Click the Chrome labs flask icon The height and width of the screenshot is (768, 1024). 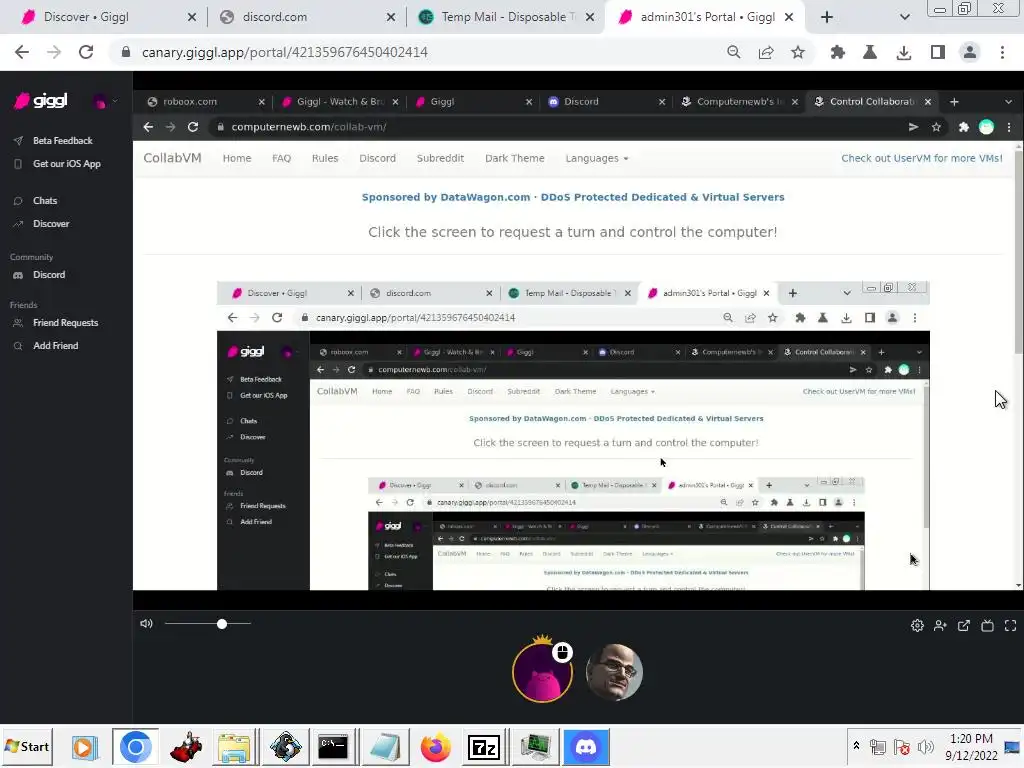(x=870, y=52)
